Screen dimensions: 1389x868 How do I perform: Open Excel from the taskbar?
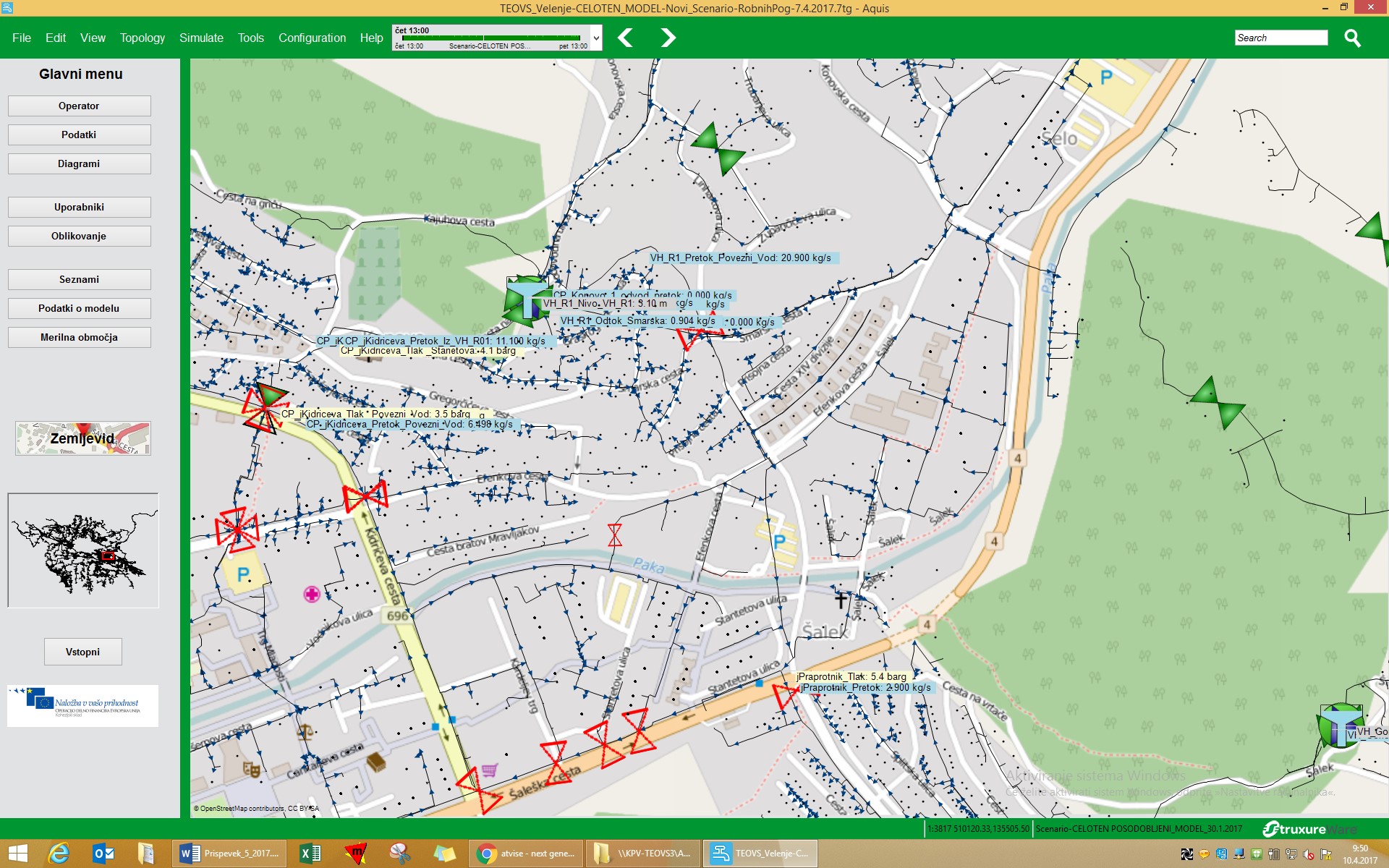tap(310, 854)
